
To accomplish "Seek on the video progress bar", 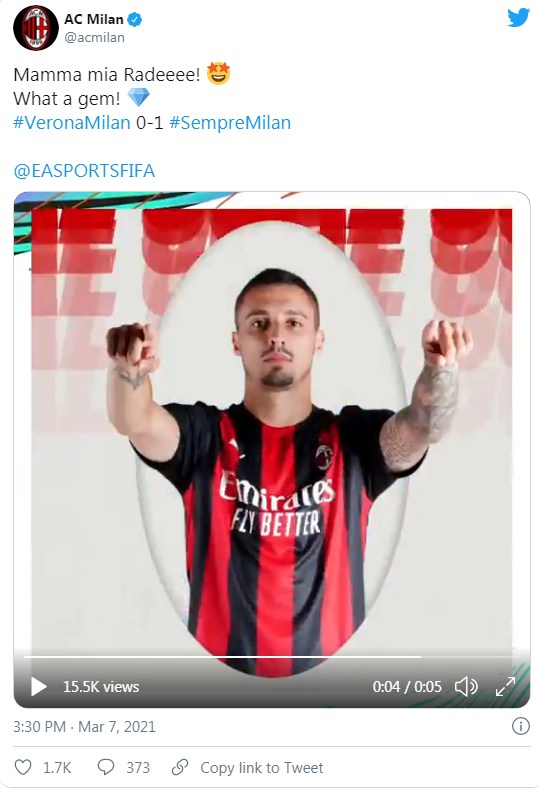I will [x=272, y=657].
